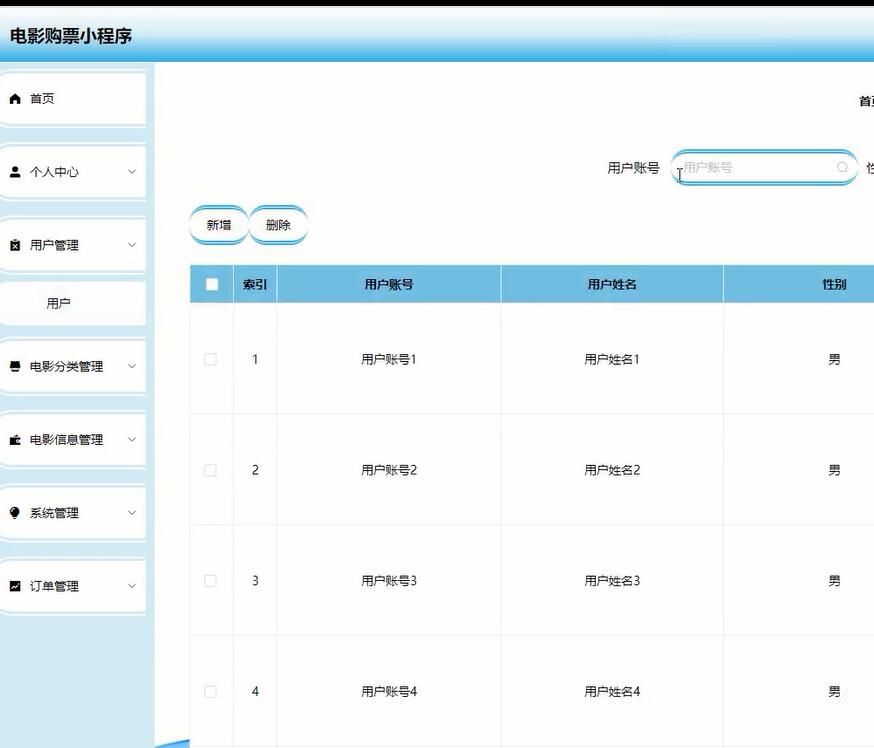Click the 电影购票小程序 header title
This screenshot has height=748, width=874.
71,36
